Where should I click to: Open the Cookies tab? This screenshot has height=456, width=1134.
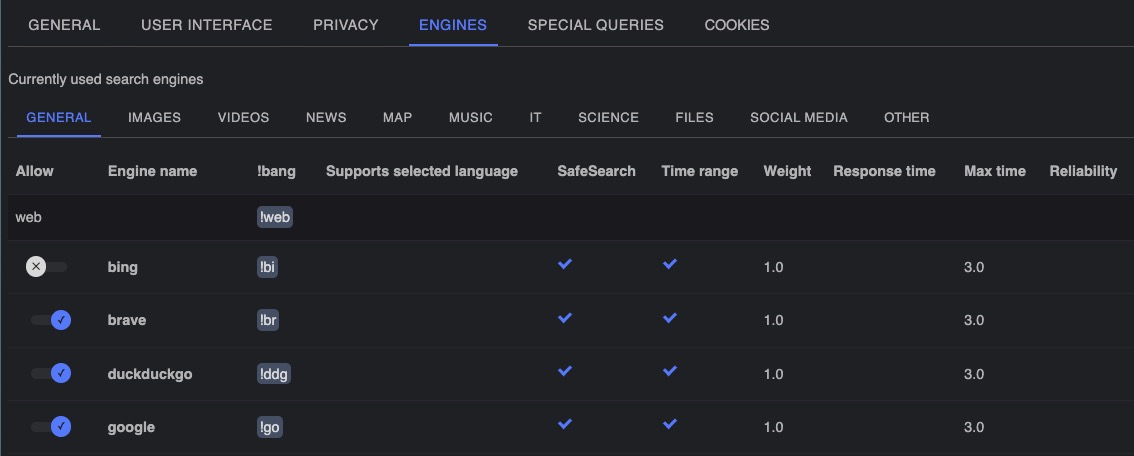(x=737, y=25)
